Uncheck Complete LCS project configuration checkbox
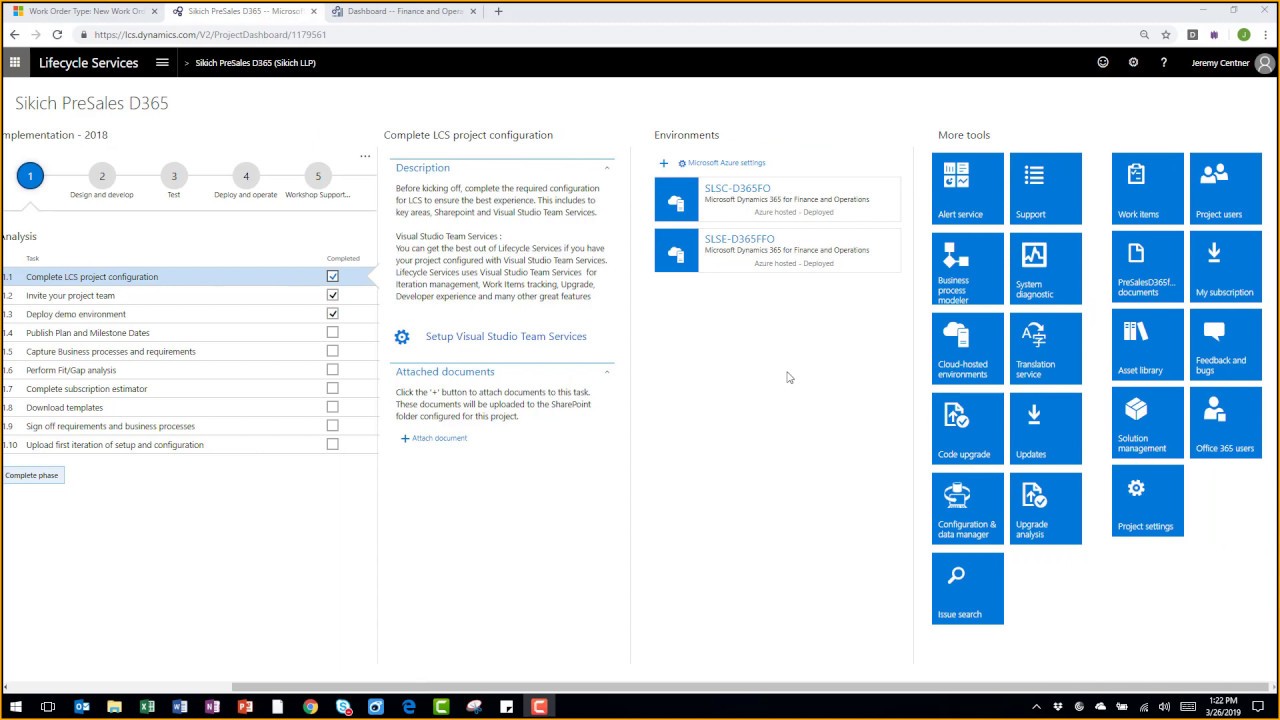 (x=332, y=276)
